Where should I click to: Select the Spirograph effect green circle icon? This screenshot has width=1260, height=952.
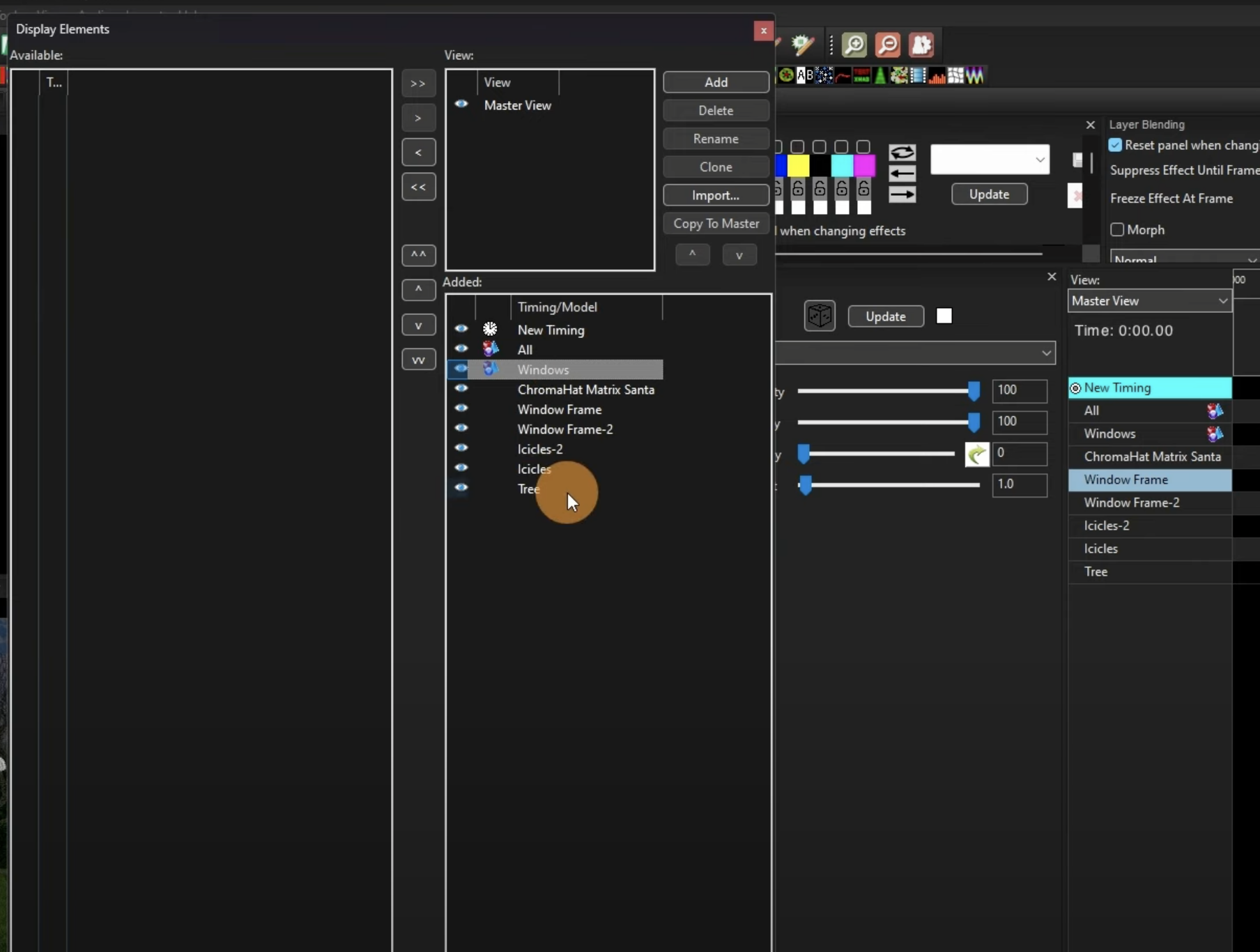click(x=786, y=75)
